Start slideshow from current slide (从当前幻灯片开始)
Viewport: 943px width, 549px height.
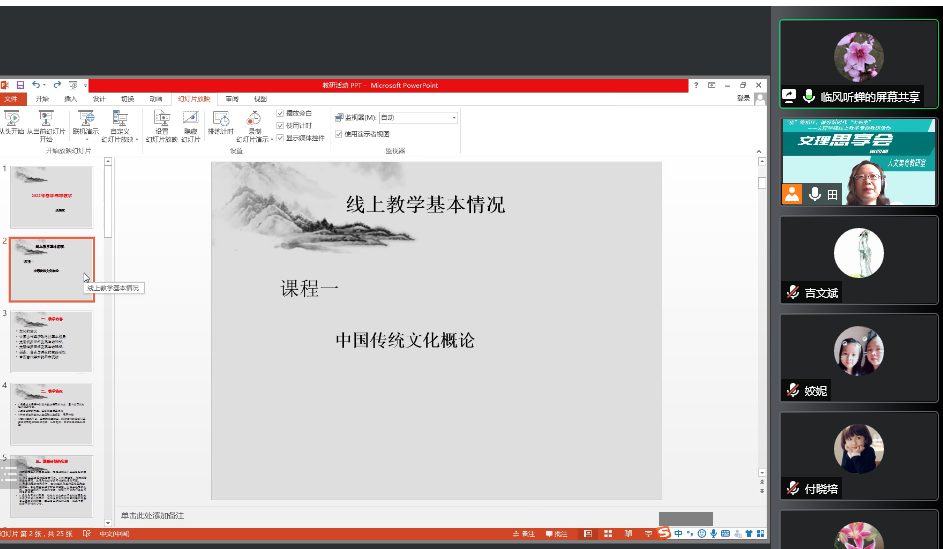(x=46, y=121)
